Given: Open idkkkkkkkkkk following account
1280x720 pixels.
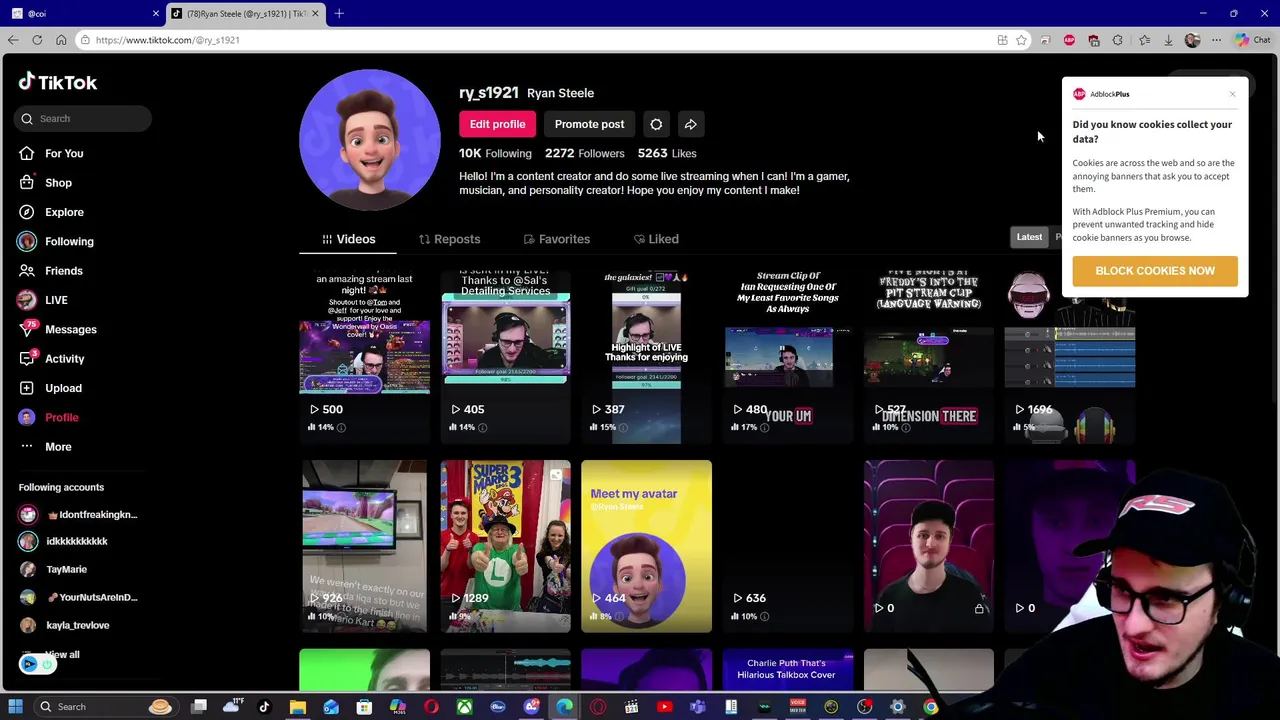Looking at the screenshot, I should [77, 541].
